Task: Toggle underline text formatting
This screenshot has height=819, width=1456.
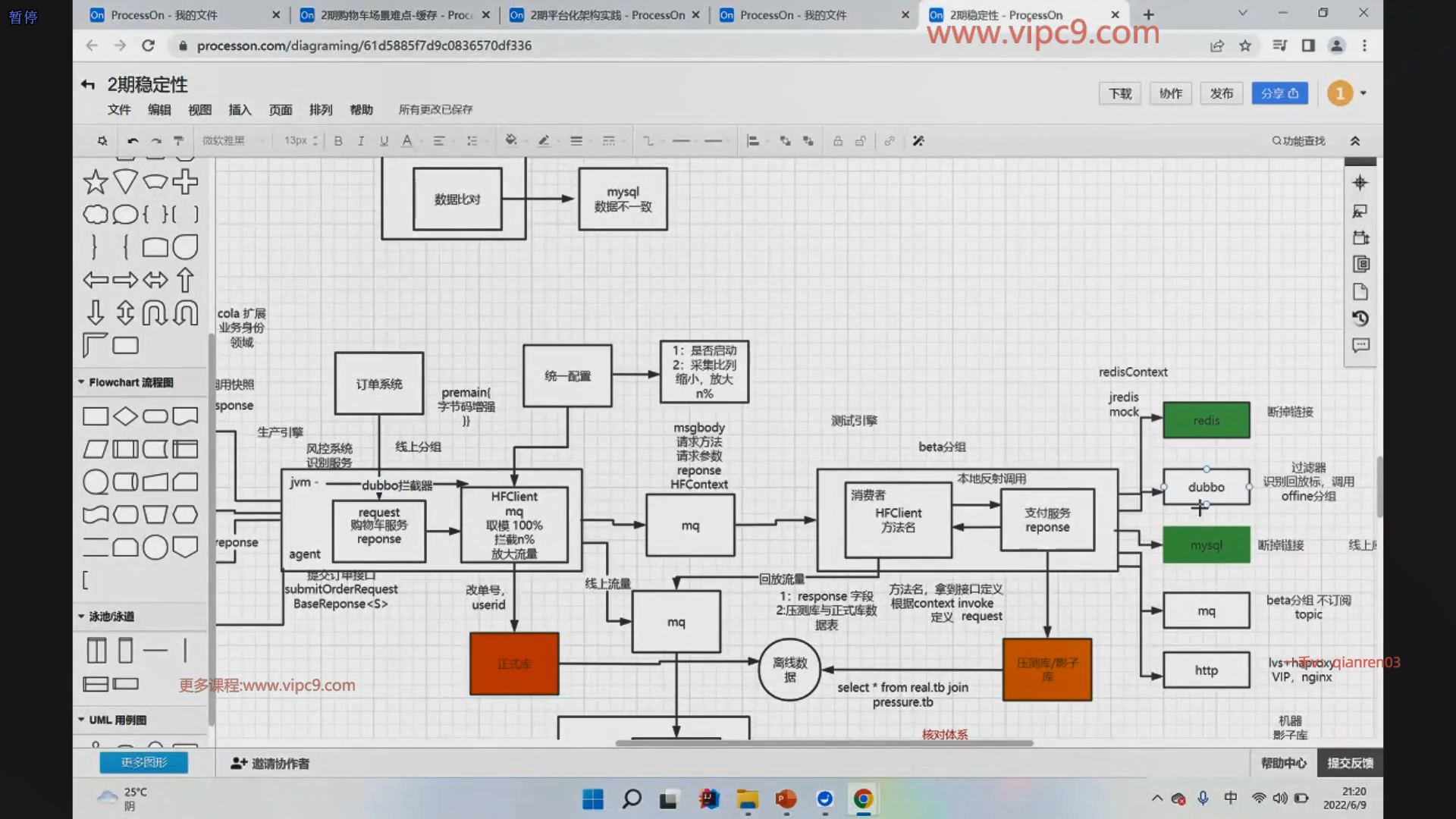Action: click(384, 141)
